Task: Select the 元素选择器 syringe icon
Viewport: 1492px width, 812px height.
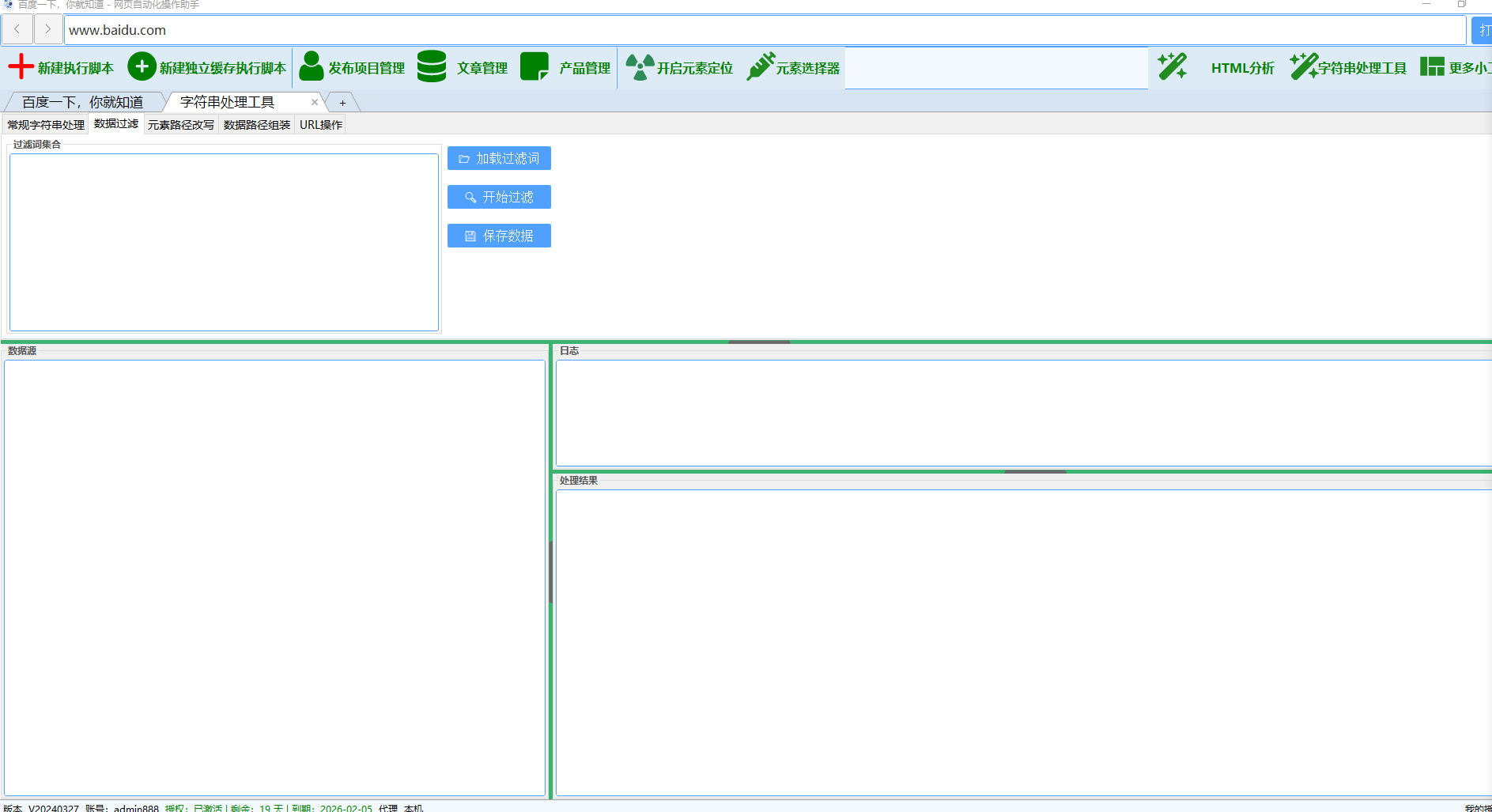Action: pos(761,67)
